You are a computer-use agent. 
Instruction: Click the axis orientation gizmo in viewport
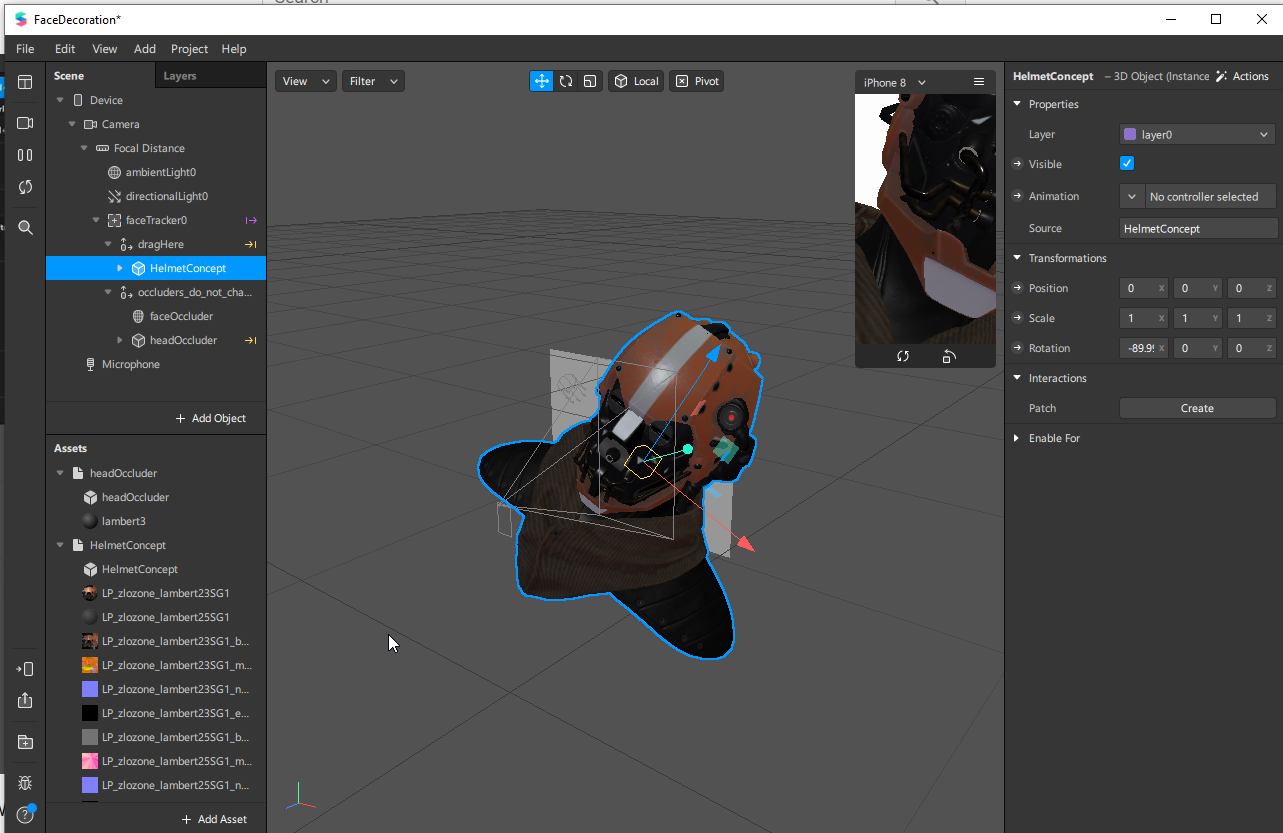tap(299, 797)
